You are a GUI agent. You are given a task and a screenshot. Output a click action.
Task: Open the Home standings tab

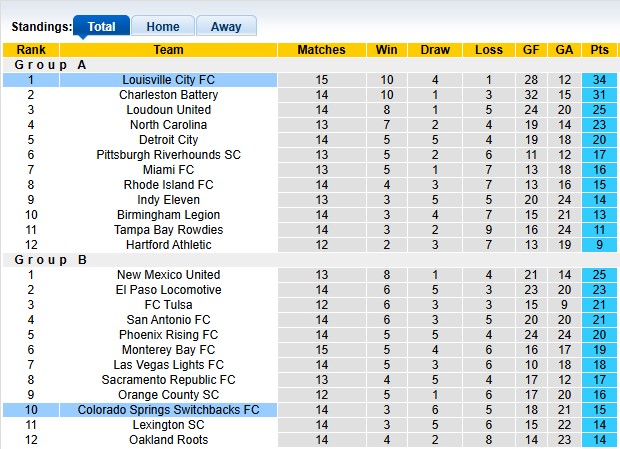click(162, 27)
